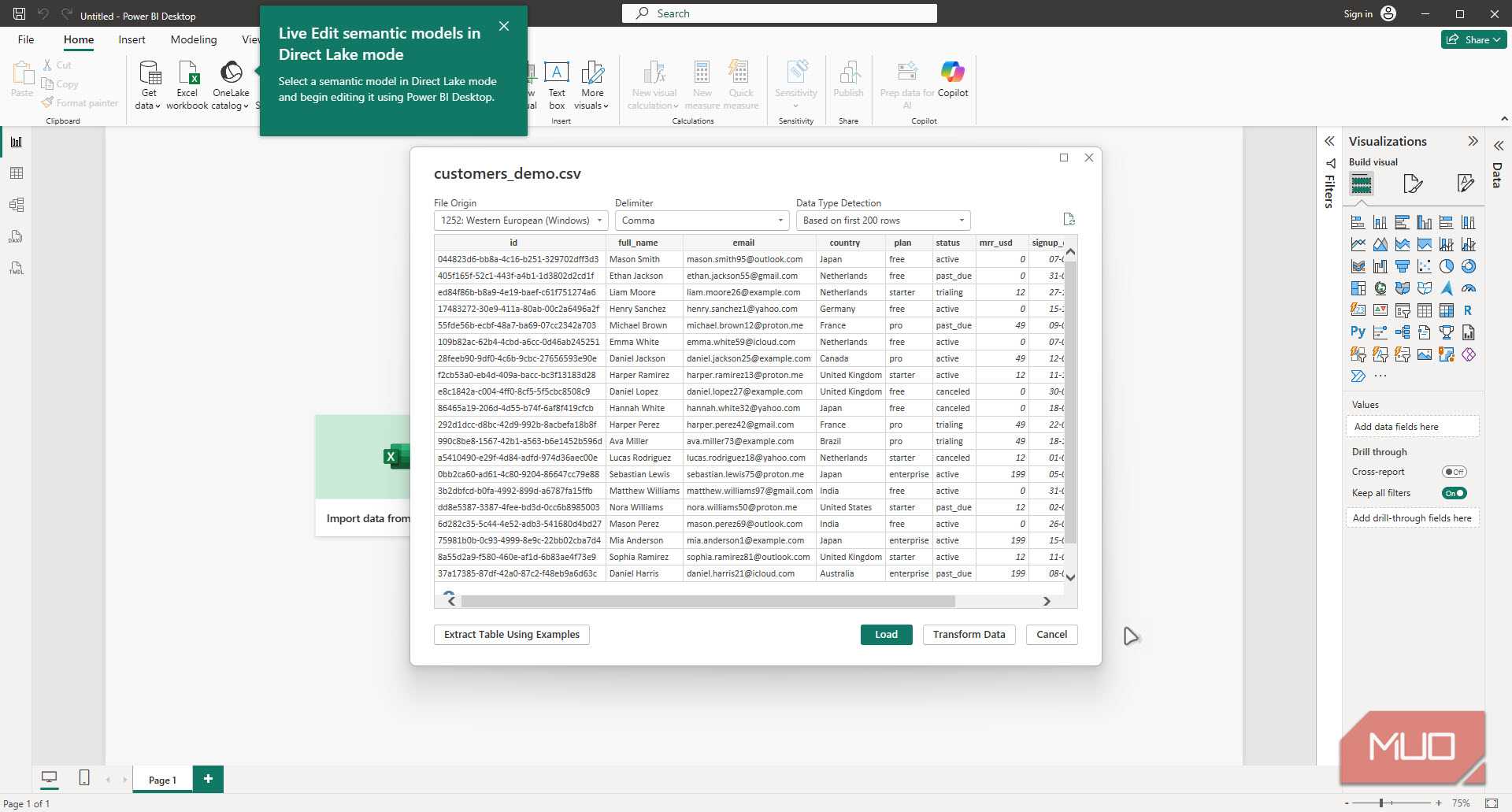Switch to Model view in left sidebar
Image resolution: width=1512 pixels, height=812 pixels.
click(x=17, y=205)
